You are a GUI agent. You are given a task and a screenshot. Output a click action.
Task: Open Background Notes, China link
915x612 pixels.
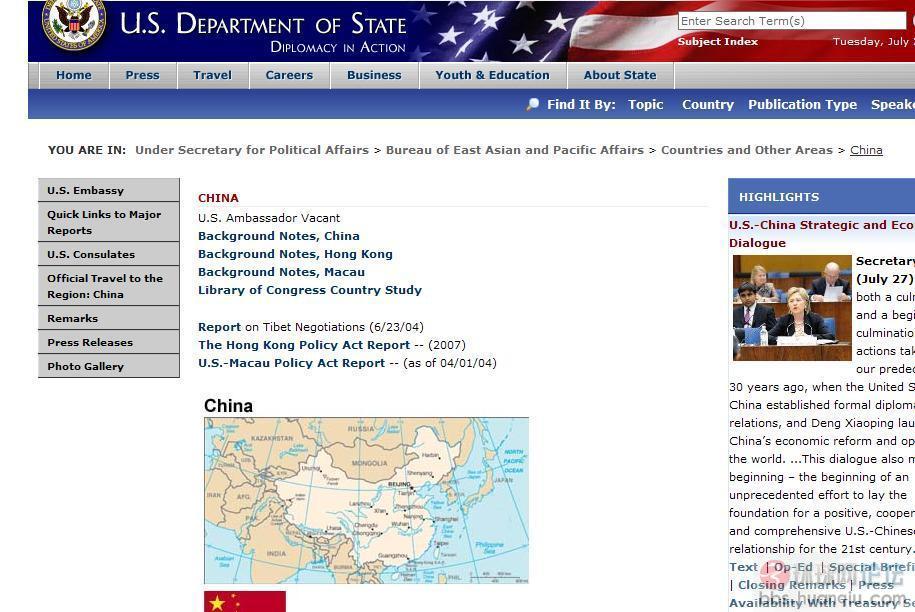coord(278,236)
